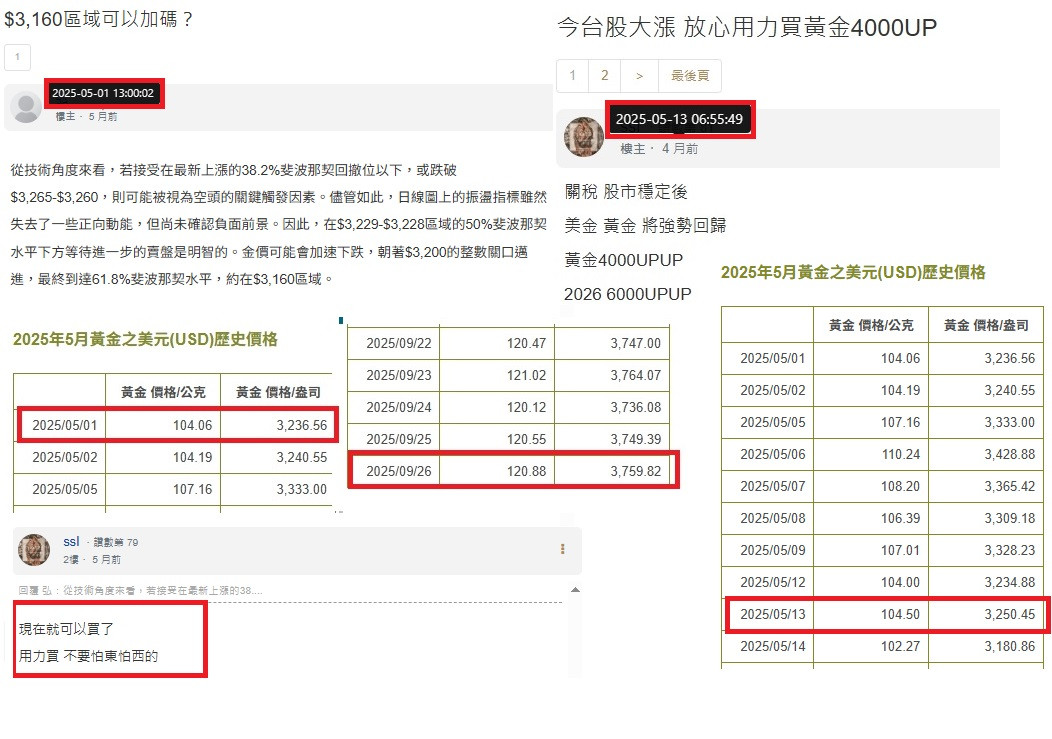
Task: Click the lion avatar beside the 06:55:49 timestamp
Action: click(x=584, y=137)
